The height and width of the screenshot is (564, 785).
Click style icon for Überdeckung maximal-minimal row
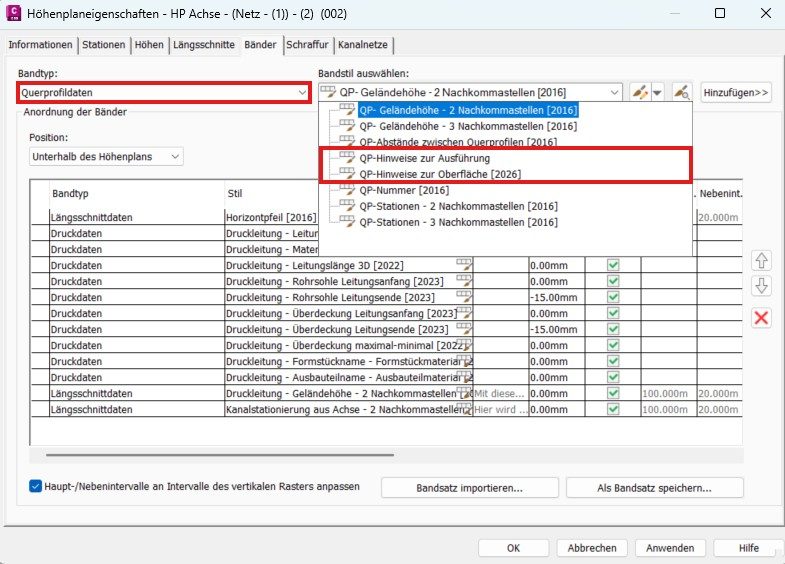pyautogui.click(x=464, y=344)
